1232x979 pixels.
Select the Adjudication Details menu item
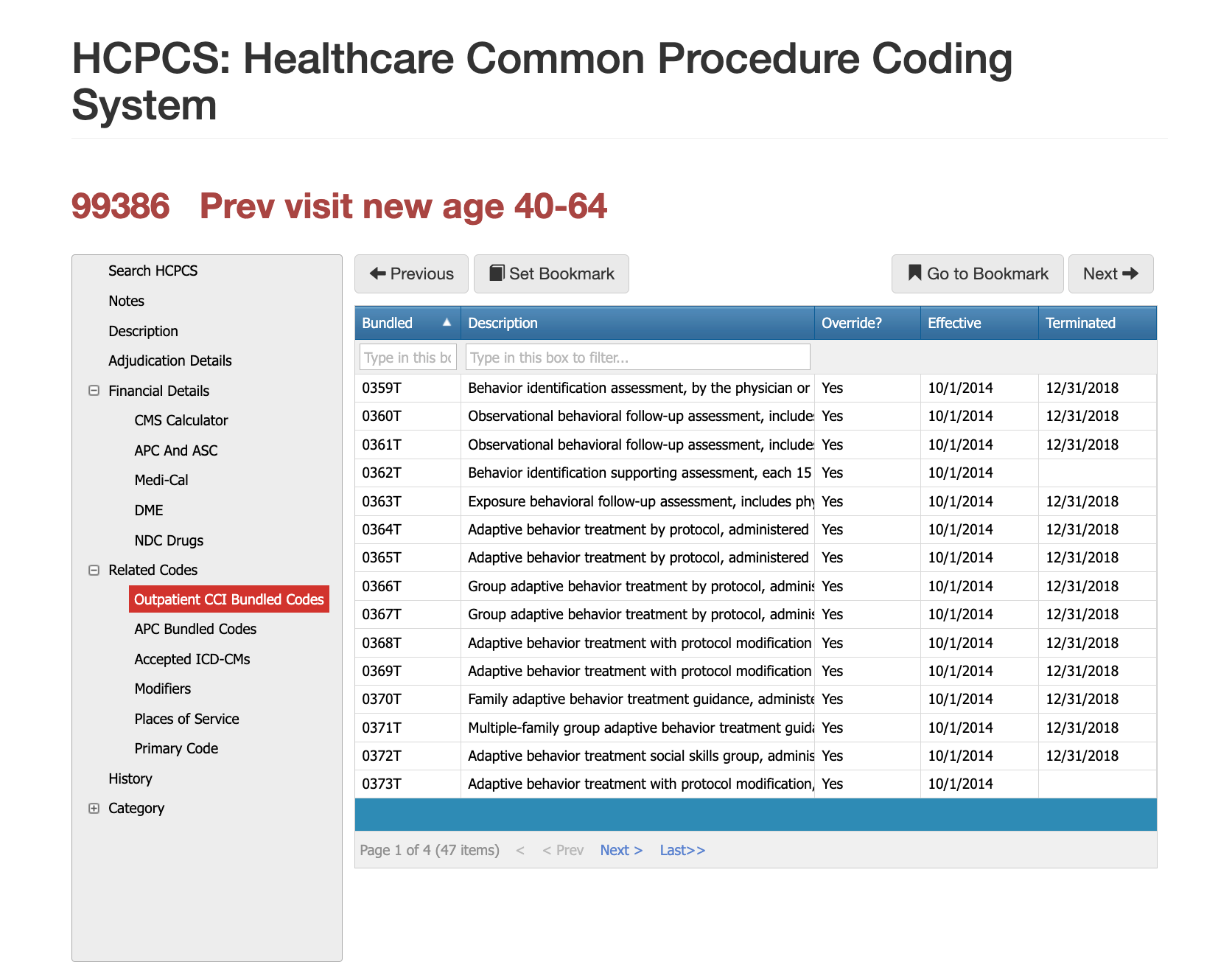tap(169, 360)
